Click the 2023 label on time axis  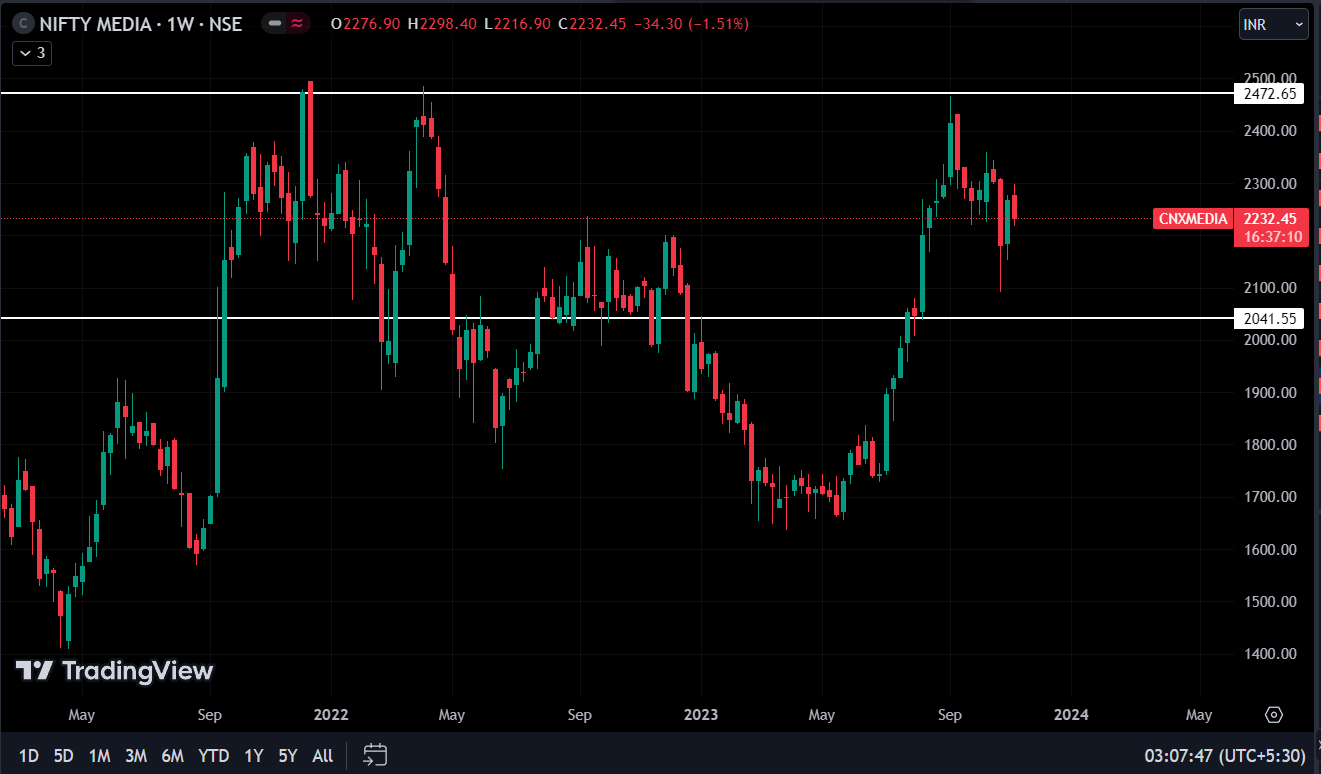(x=700, y=715)
